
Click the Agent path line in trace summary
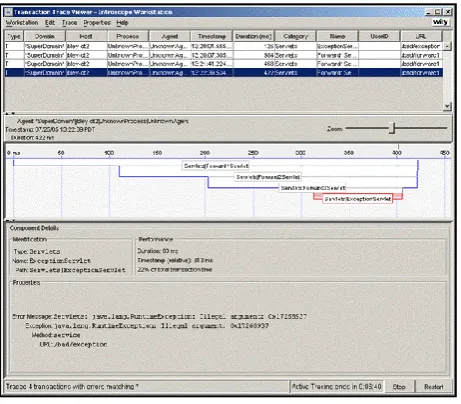click(x=103, y=121)
